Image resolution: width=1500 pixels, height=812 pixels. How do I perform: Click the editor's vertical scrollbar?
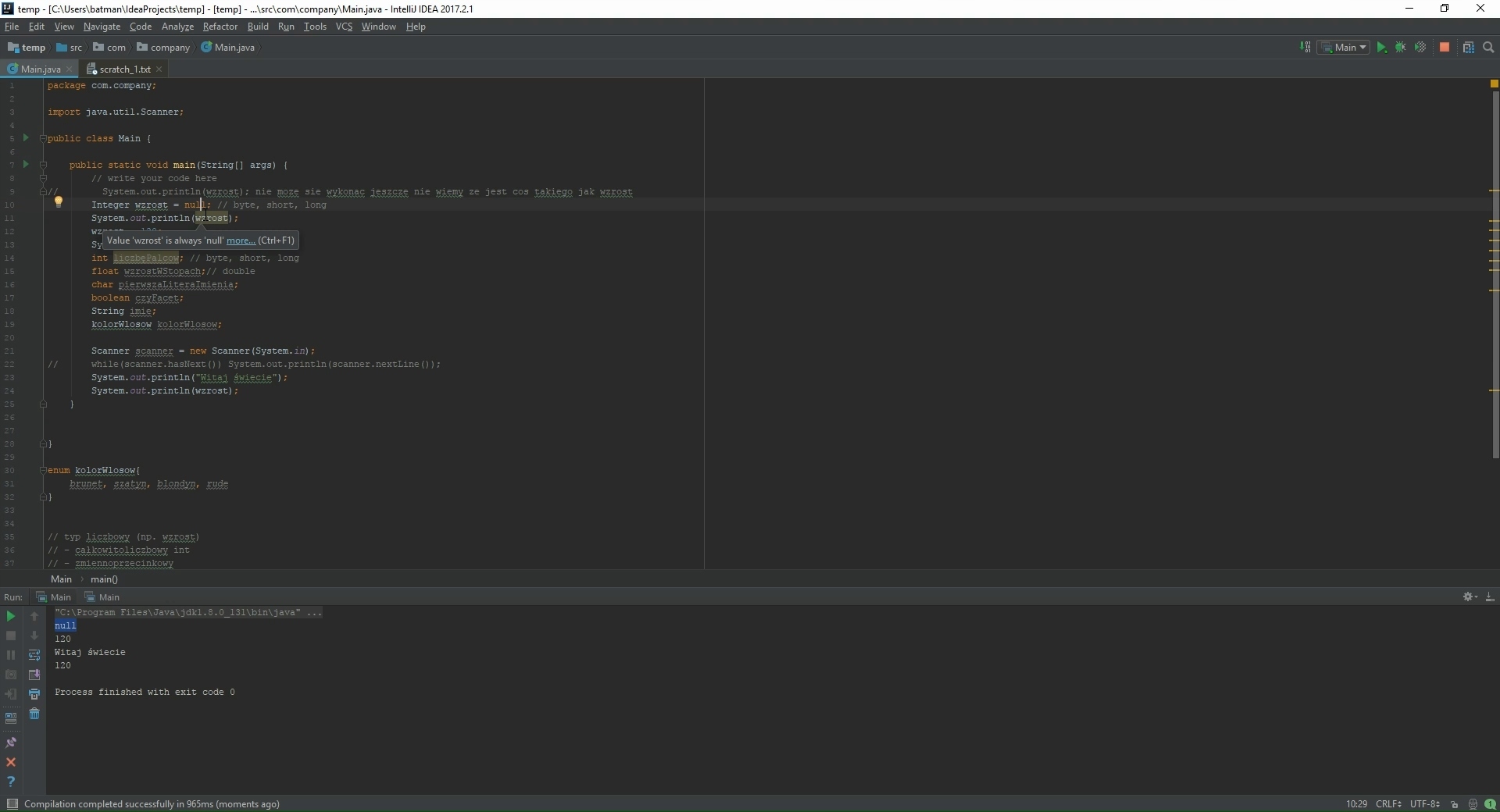coord(1495,273)
